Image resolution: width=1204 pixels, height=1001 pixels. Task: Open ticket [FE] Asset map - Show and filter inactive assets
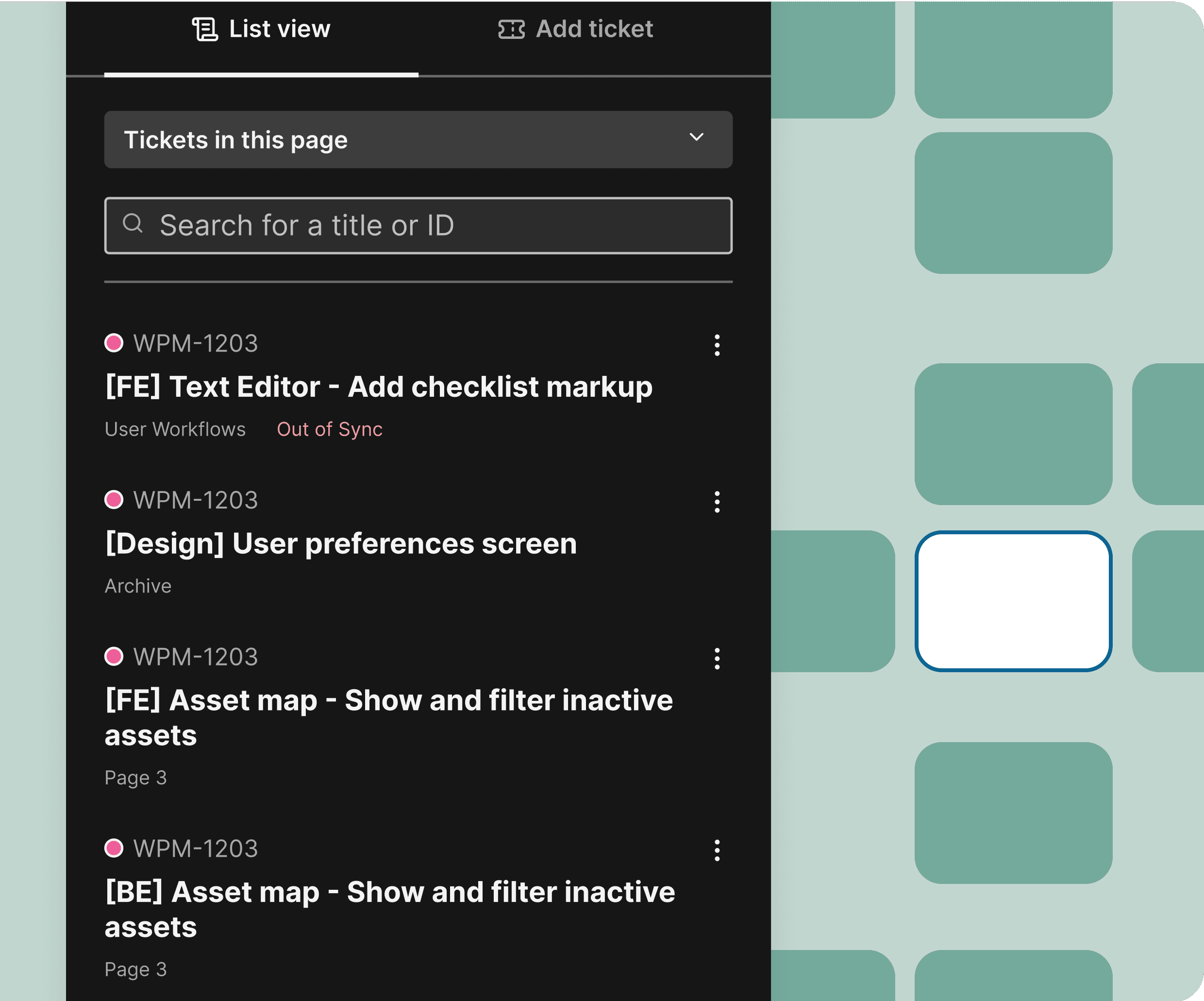(389, 718)
